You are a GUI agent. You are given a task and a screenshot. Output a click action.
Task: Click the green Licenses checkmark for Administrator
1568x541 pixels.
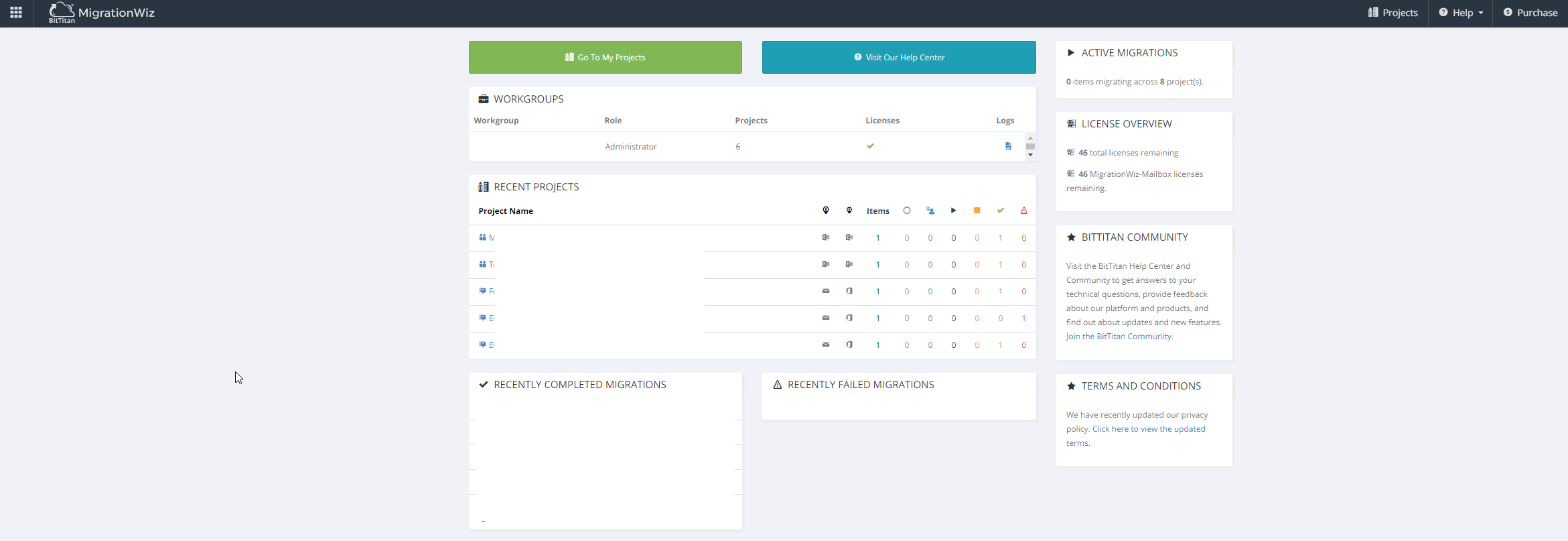tap(870, 146)
